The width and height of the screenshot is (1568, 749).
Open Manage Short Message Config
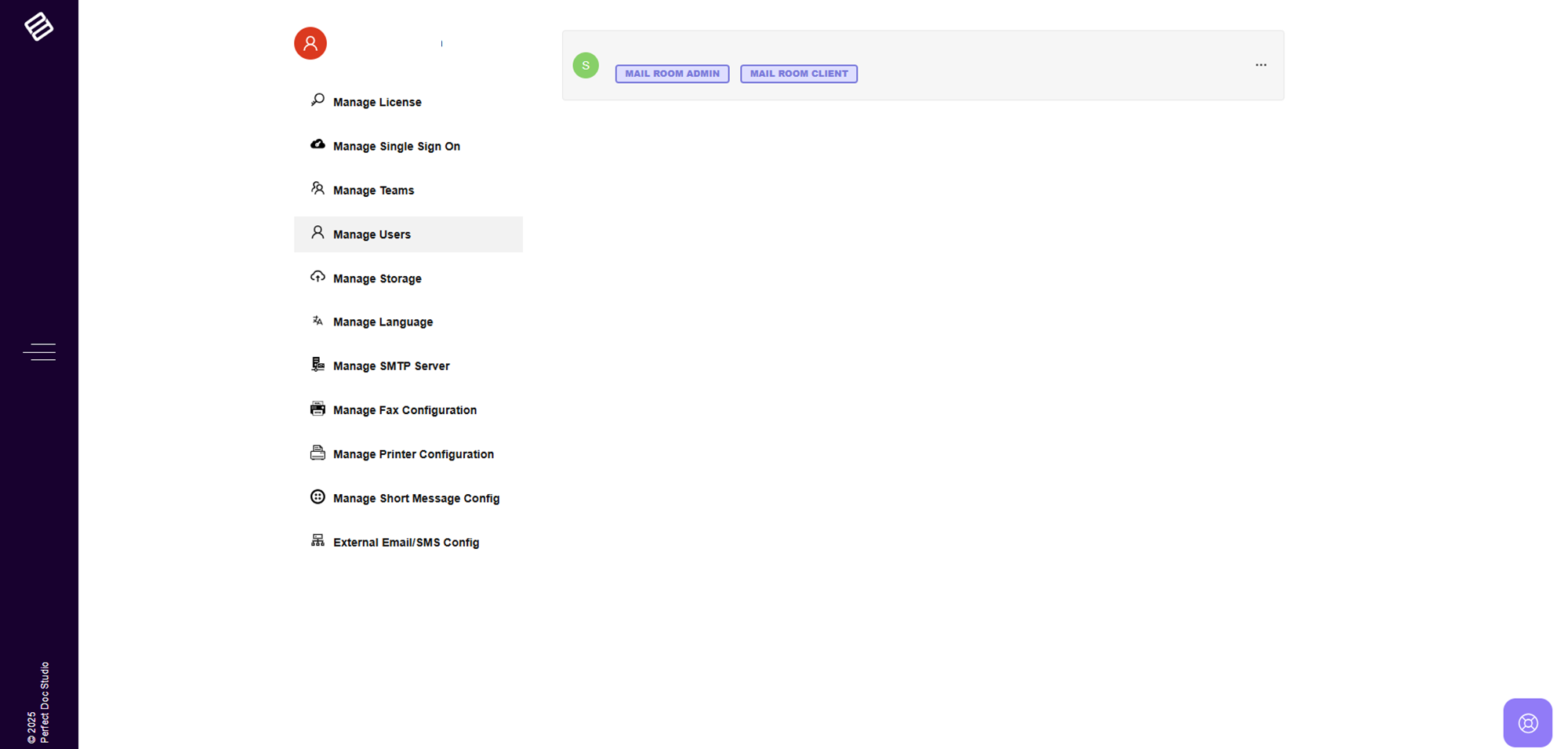(416, 498)
